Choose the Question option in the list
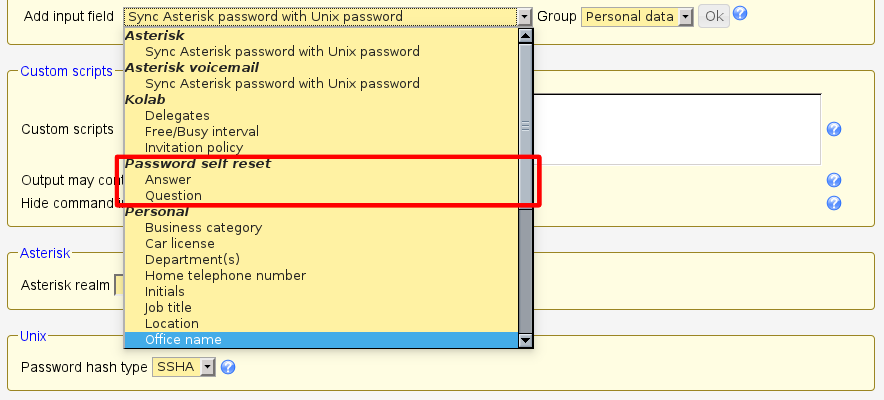 point(173,196)
